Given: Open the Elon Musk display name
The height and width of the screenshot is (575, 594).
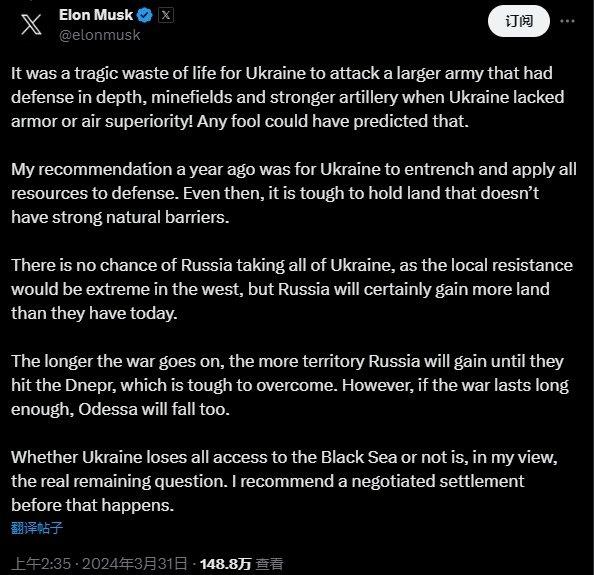Looking at the screenshot, I should [96, 15].
